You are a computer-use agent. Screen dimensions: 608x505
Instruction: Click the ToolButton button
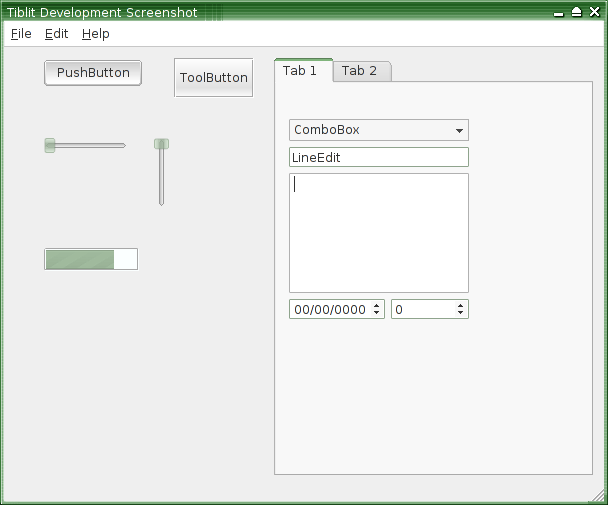214,78
